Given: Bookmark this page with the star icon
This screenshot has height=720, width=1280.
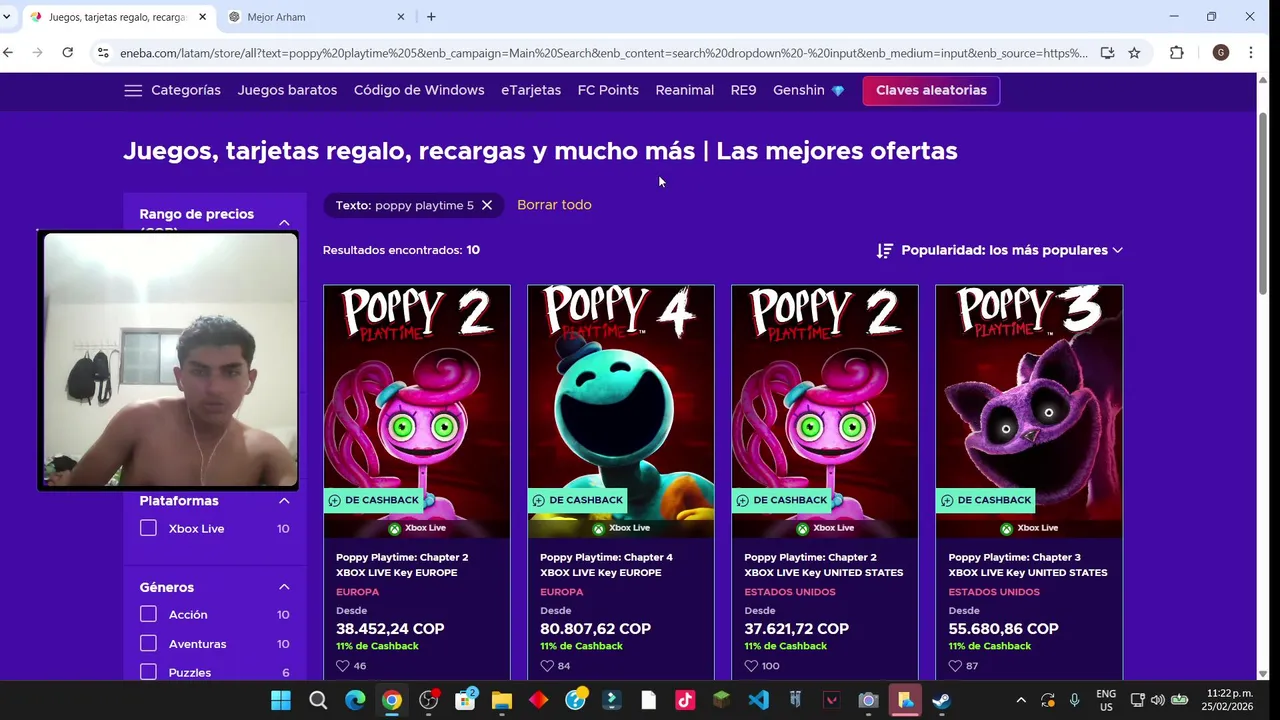Looking at the screenshot, I should pos(1134,53).
